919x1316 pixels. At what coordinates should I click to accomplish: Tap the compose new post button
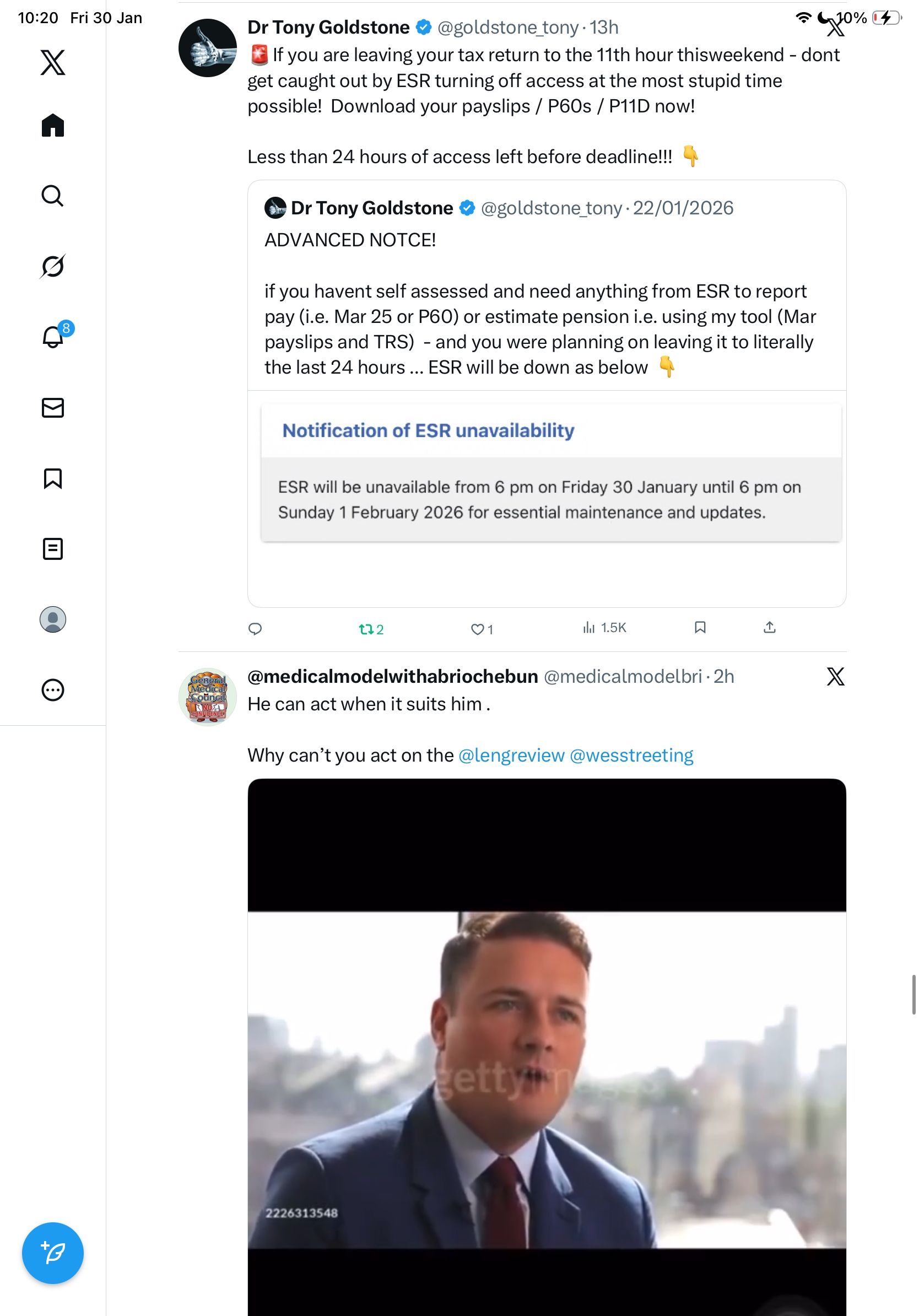pyautogui.click(x=53, y=1253)
